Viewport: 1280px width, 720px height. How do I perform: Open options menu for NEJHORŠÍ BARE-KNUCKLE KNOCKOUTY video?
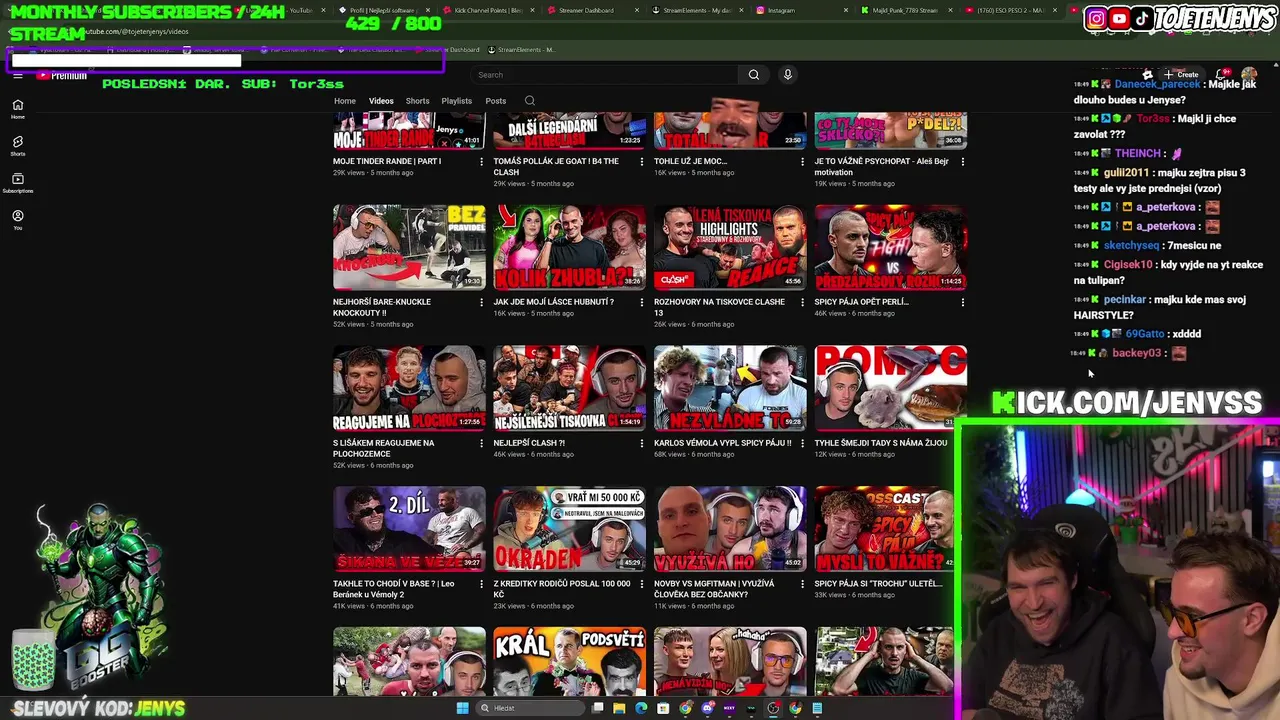click(481, 302)
